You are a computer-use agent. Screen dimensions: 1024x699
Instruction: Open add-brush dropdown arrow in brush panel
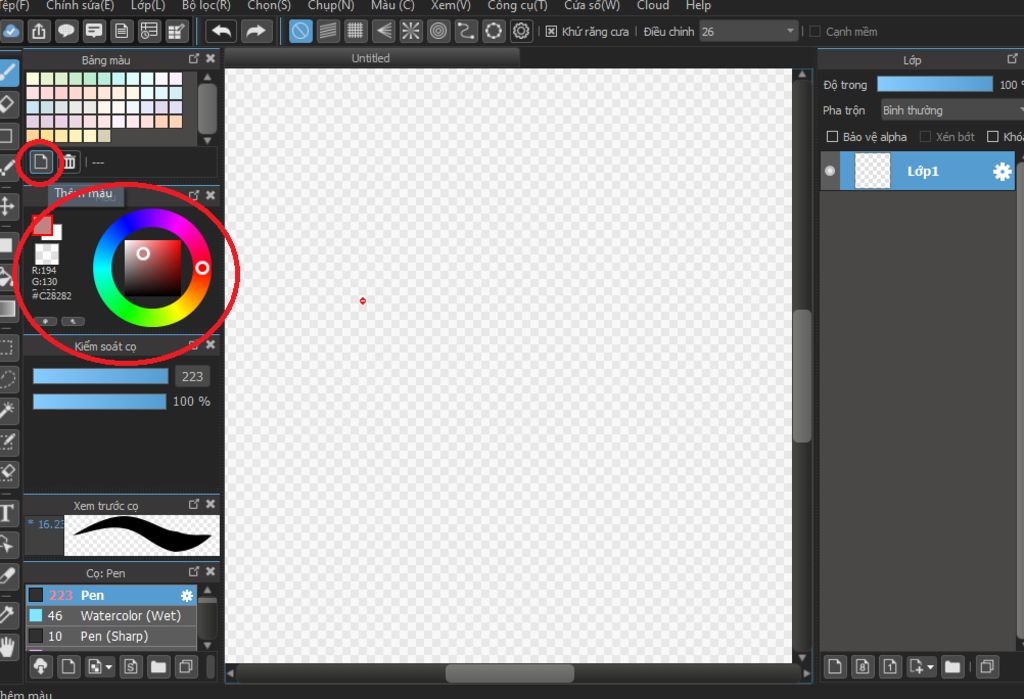(108, 667)
